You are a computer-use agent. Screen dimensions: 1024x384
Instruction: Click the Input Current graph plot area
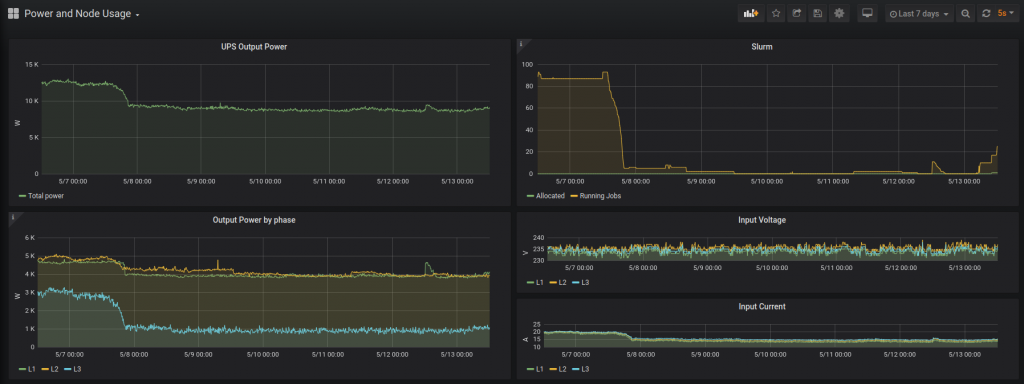(771, 336)
